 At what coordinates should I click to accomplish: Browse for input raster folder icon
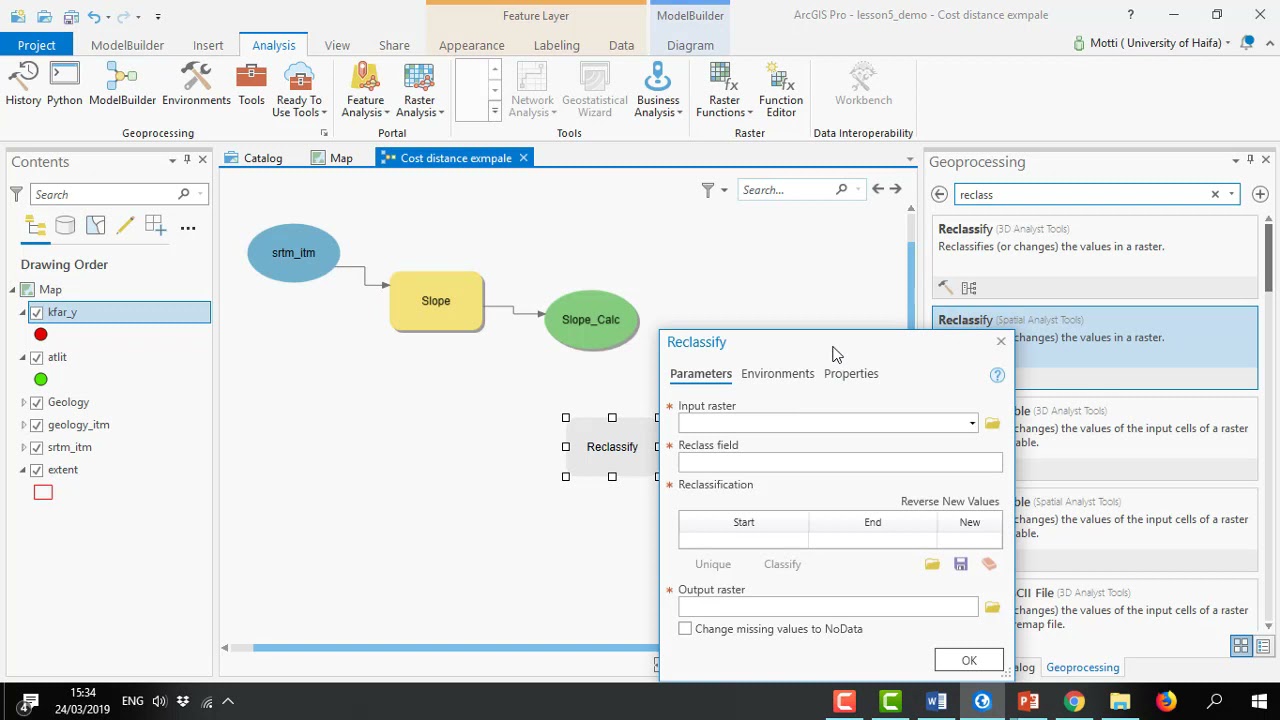click(992, 424)
